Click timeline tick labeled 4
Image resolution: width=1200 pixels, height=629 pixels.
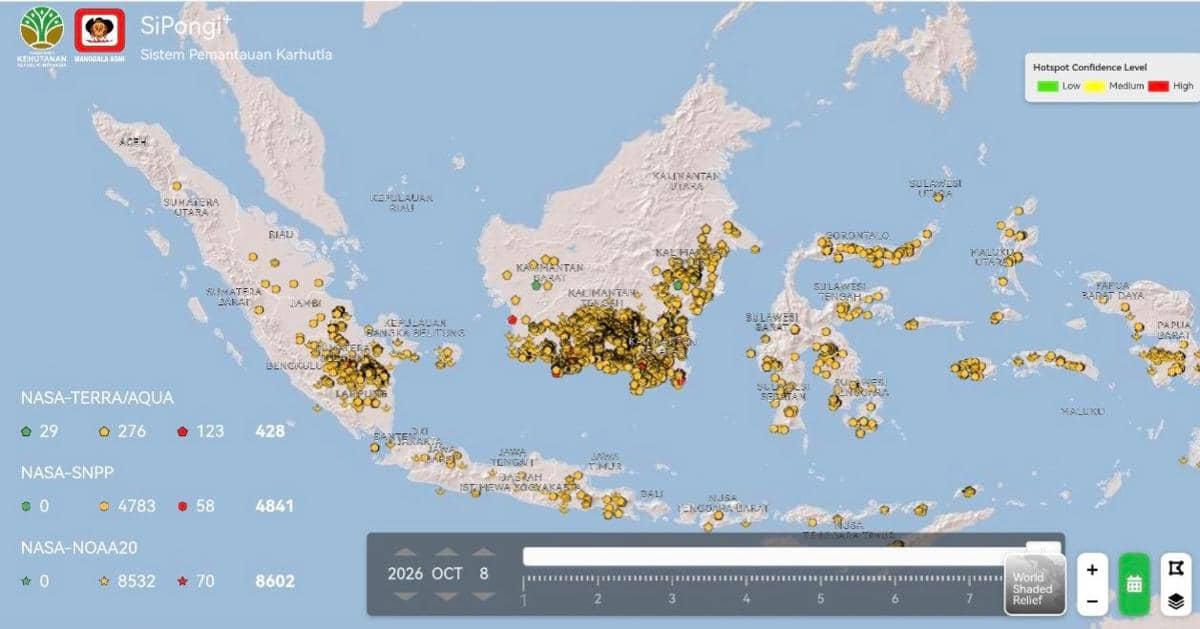746,600
